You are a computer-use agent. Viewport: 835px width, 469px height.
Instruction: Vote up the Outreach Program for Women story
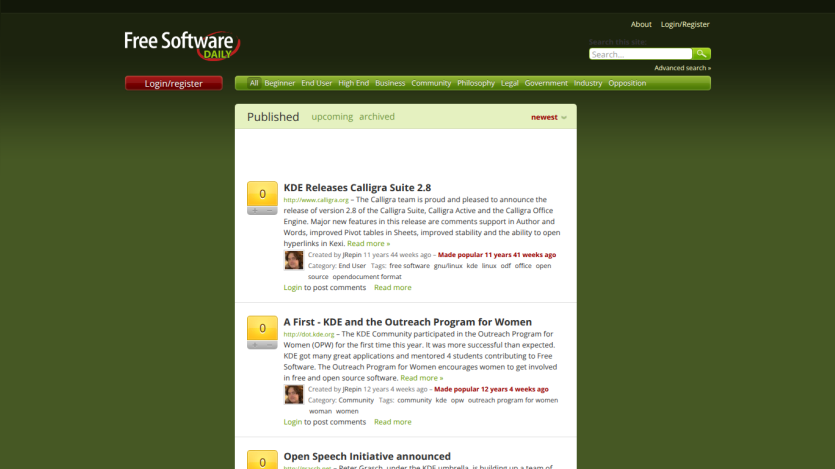pyautogui.click(x=255, y=345)
